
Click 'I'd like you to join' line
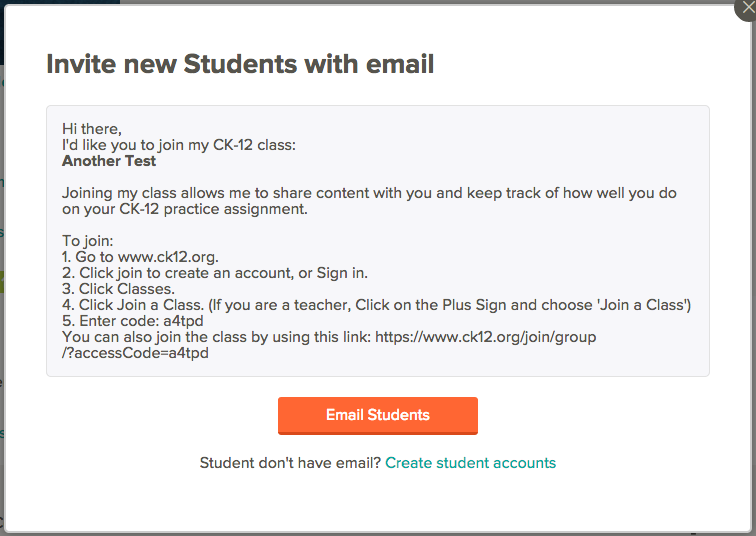179,145
